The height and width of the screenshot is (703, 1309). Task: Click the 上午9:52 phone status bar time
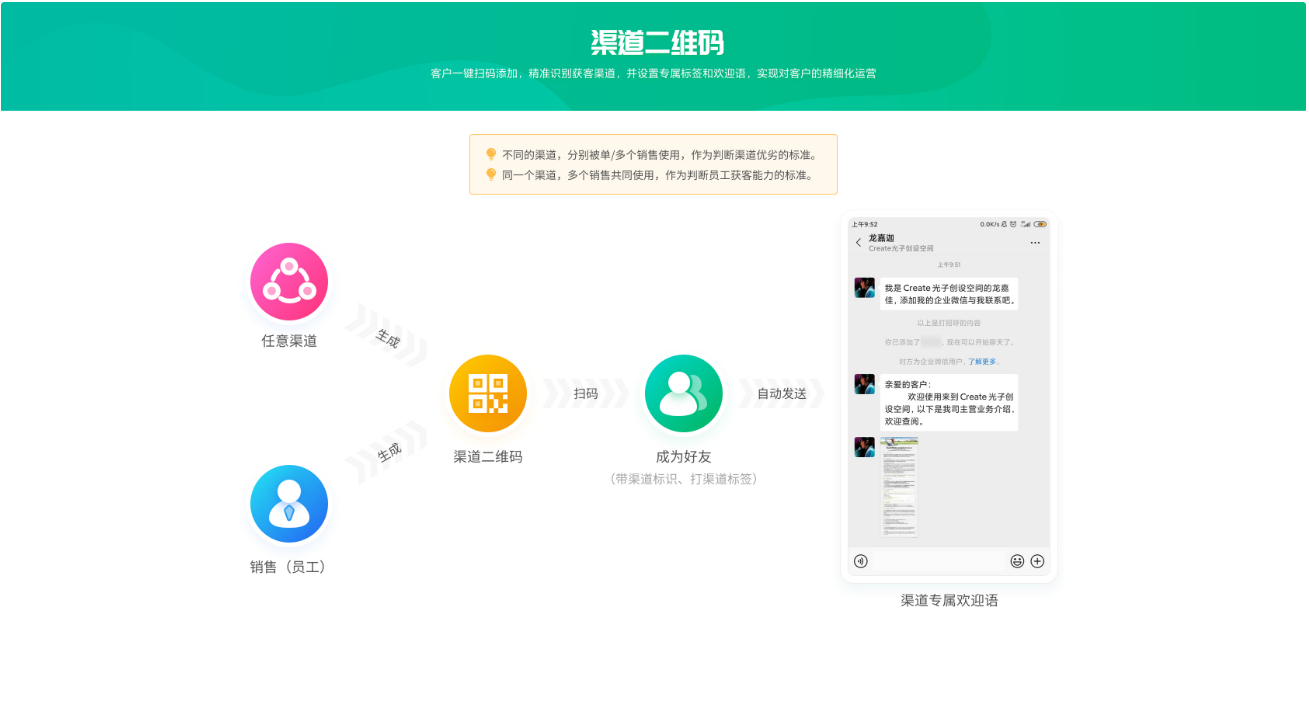click(865, 224)
